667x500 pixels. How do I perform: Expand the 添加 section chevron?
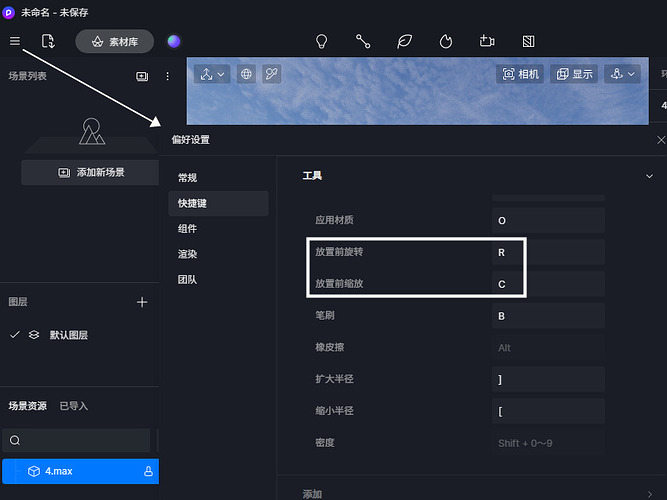tap(649, 493)
